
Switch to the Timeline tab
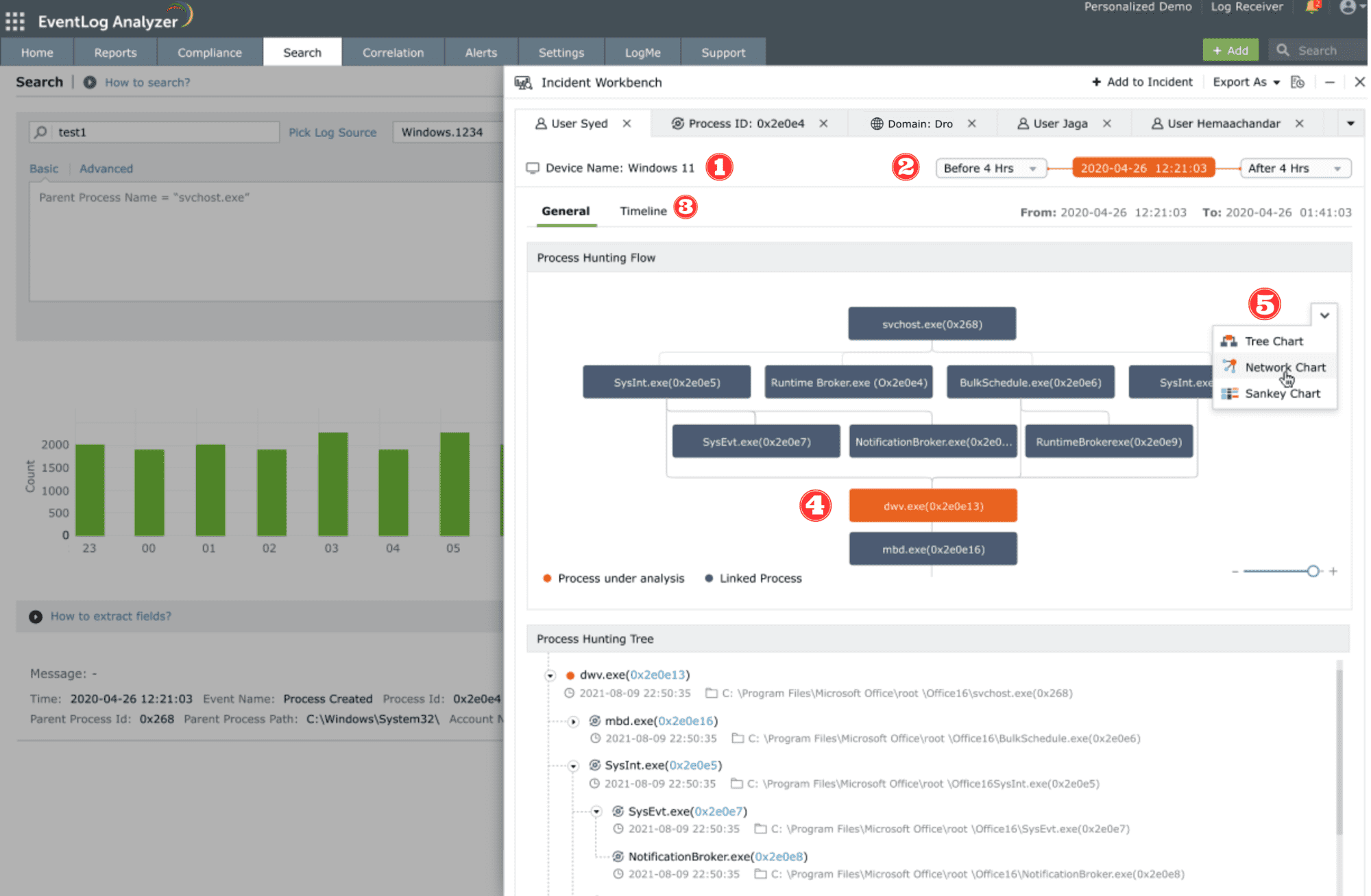(x=642, y=211)
